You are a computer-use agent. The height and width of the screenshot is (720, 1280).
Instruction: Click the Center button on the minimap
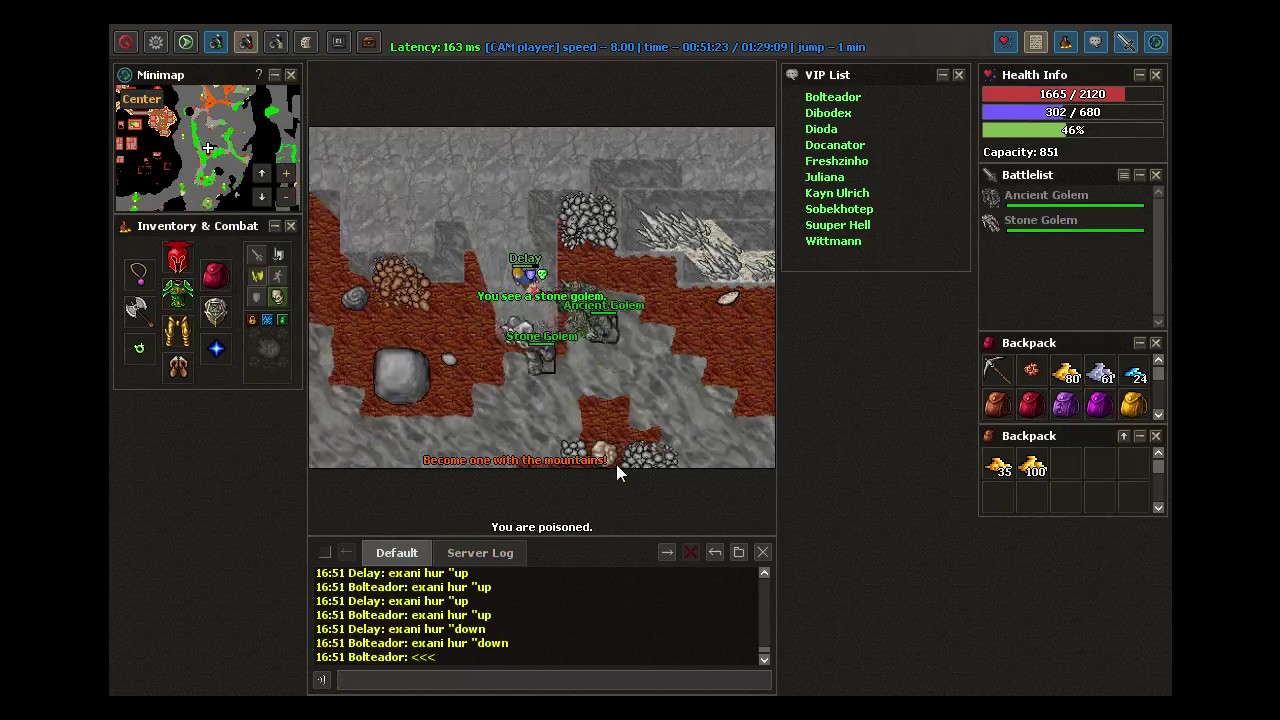[142, 99]
